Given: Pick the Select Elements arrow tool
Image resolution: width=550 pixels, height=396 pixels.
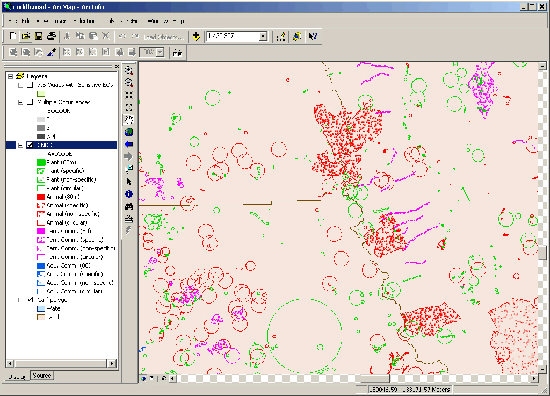Looking at the screenshot, I should (129, 181).
